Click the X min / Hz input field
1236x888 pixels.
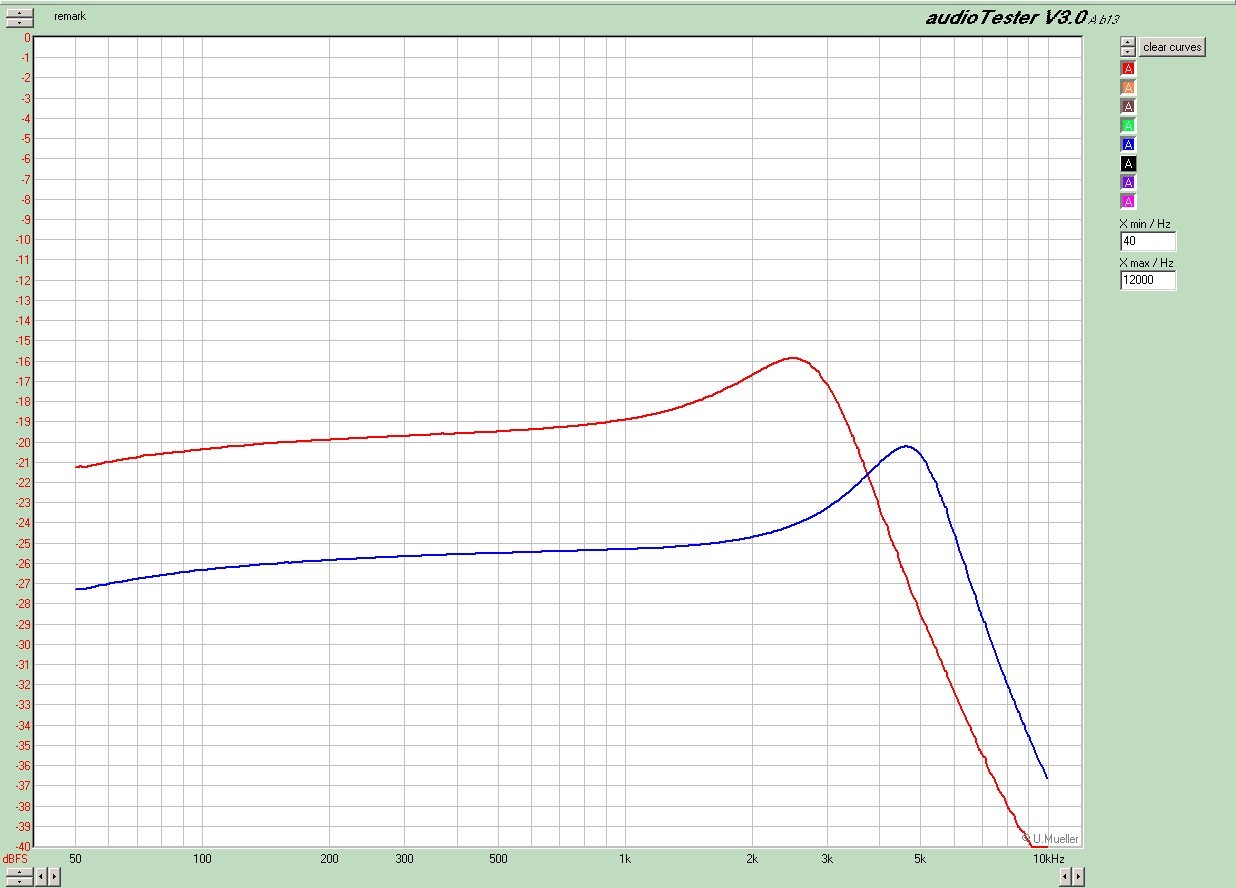click(1148, 241)
